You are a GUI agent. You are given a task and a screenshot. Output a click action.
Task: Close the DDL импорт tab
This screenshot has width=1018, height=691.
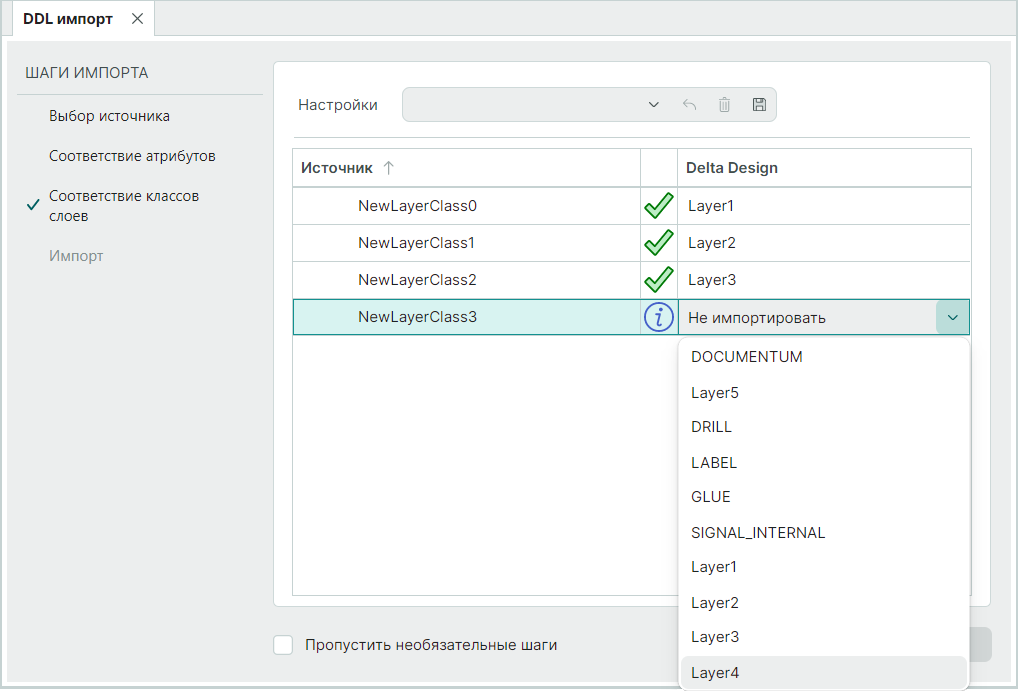tap(138, 19)
